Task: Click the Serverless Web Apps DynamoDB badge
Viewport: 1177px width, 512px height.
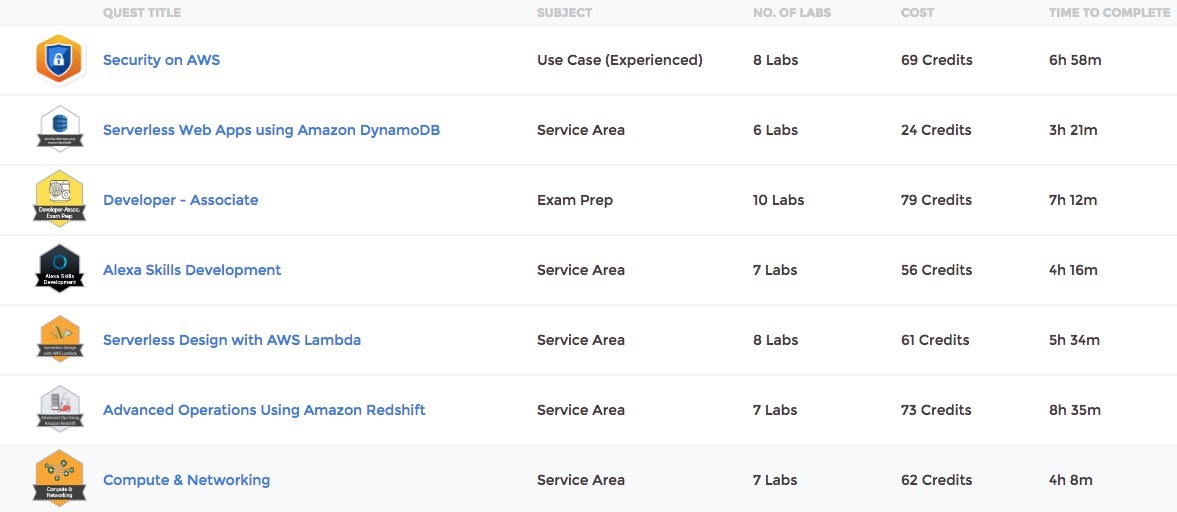Action: (59, 130)
